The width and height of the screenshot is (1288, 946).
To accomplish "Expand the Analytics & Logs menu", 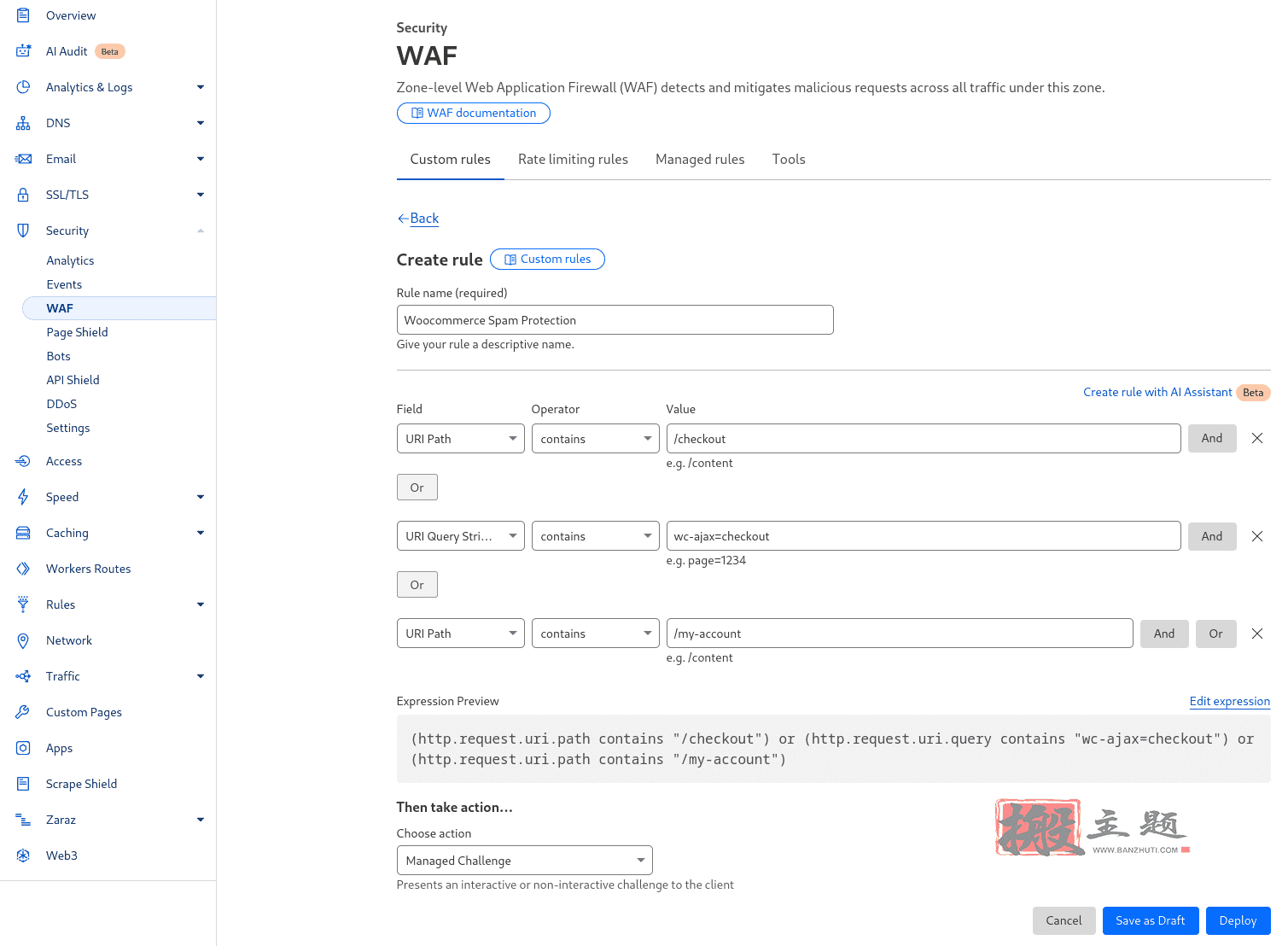I will [201, 87].
